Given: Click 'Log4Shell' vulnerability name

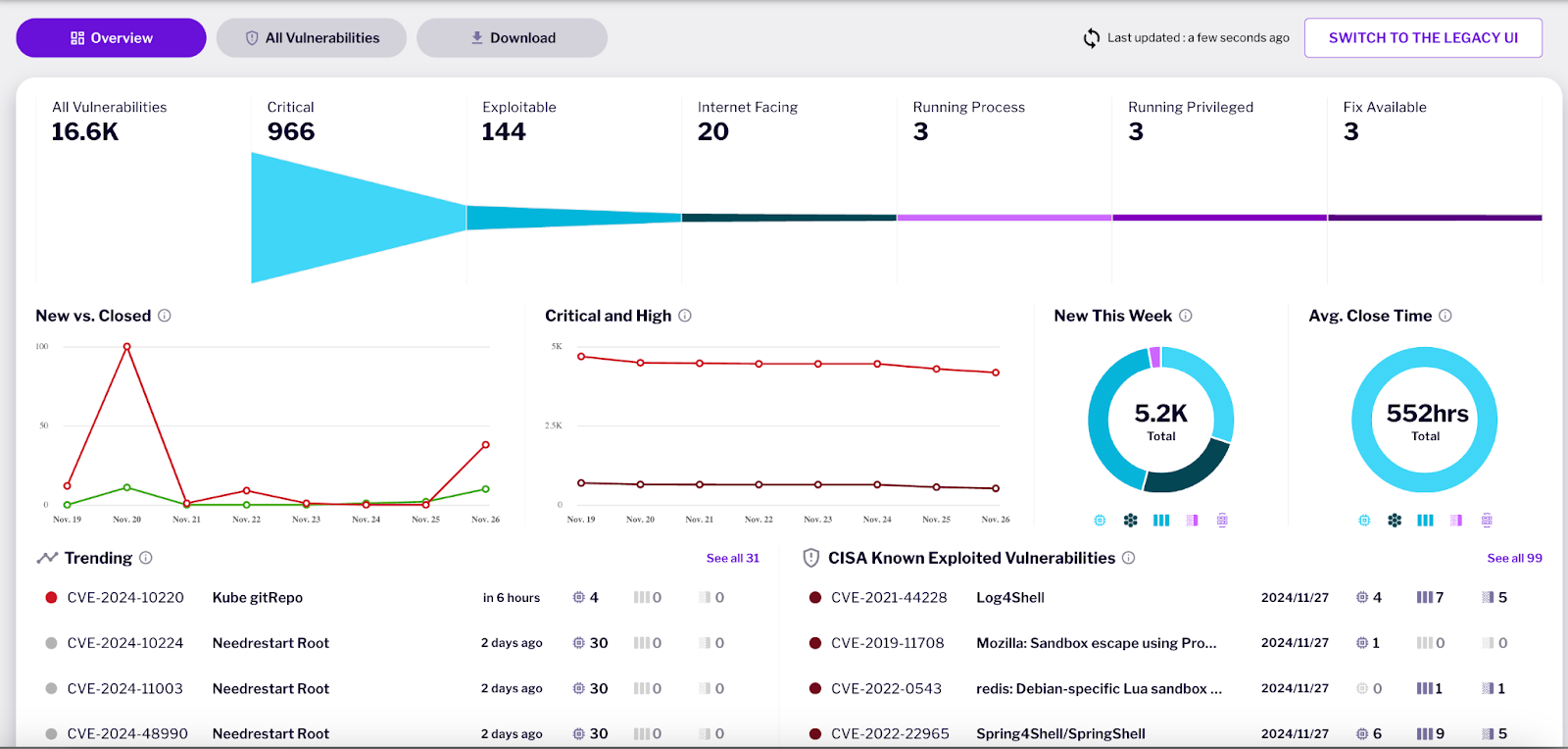Looking at the screenshot, I should [x=1010, y=597].
